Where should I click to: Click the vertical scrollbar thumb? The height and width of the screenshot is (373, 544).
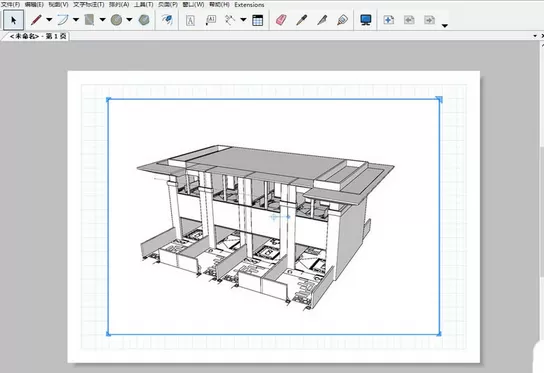[x=542, y=212]
